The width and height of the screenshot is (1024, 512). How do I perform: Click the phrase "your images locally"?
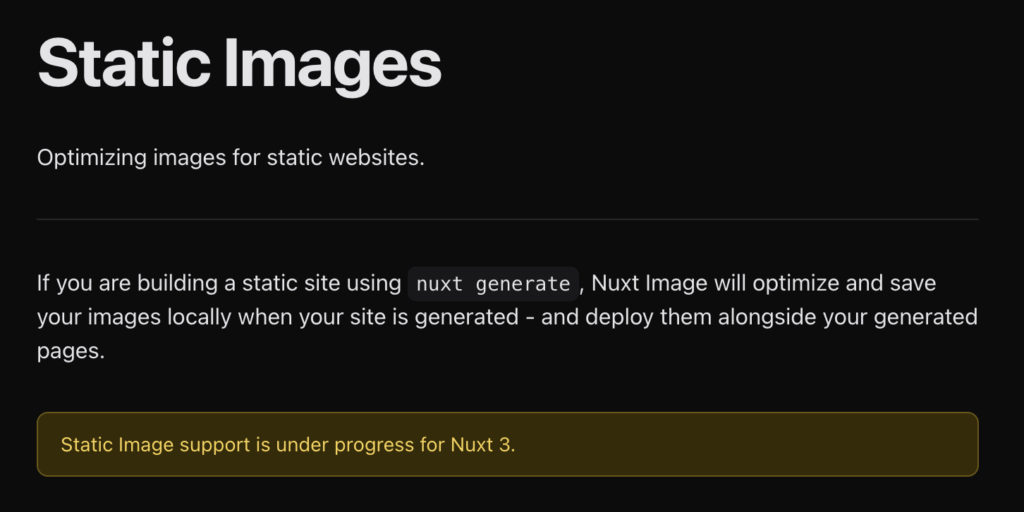point(134,318)
